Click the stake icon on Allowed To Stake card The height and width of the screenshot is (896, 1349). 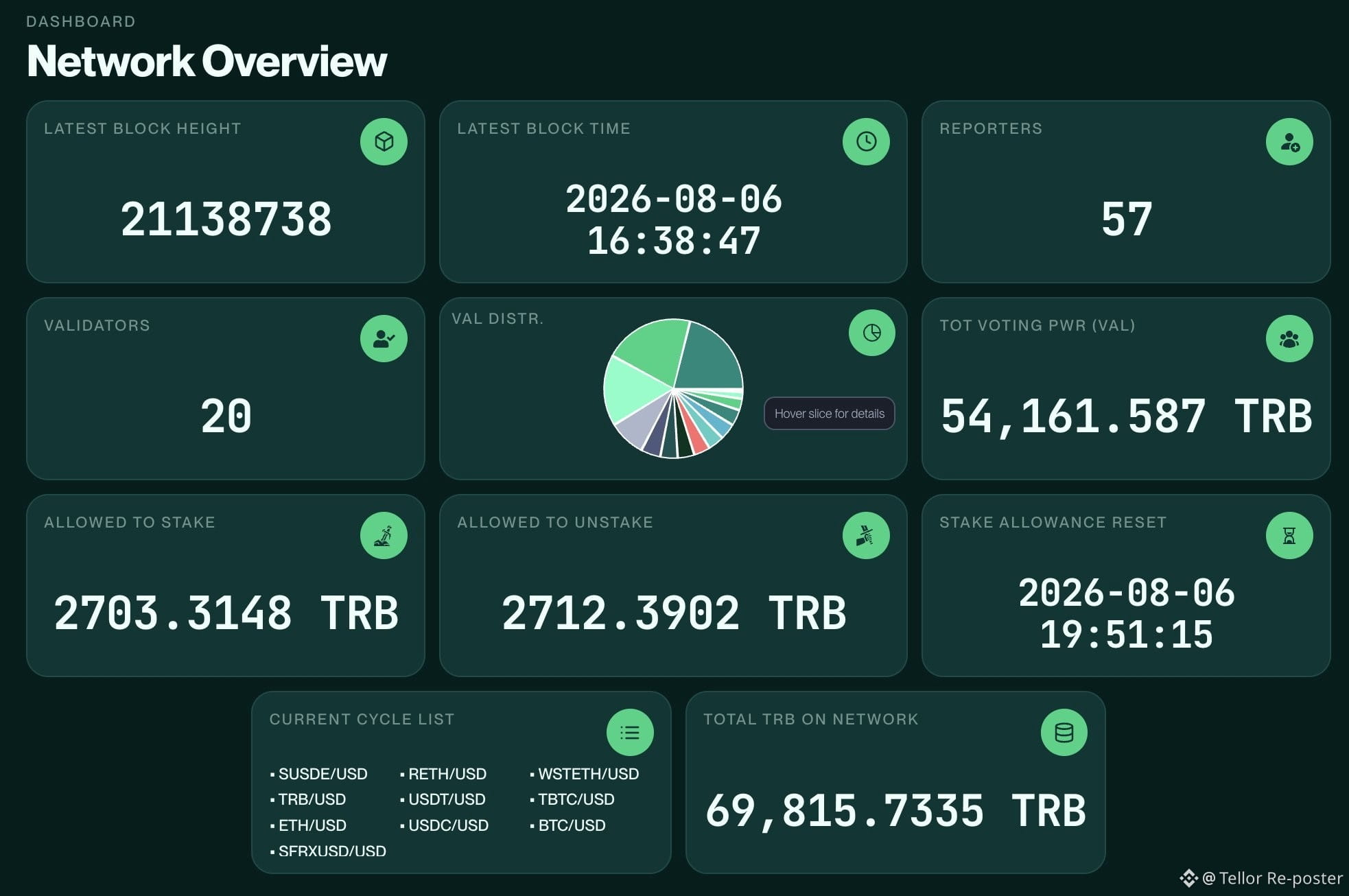pos(384,535)
